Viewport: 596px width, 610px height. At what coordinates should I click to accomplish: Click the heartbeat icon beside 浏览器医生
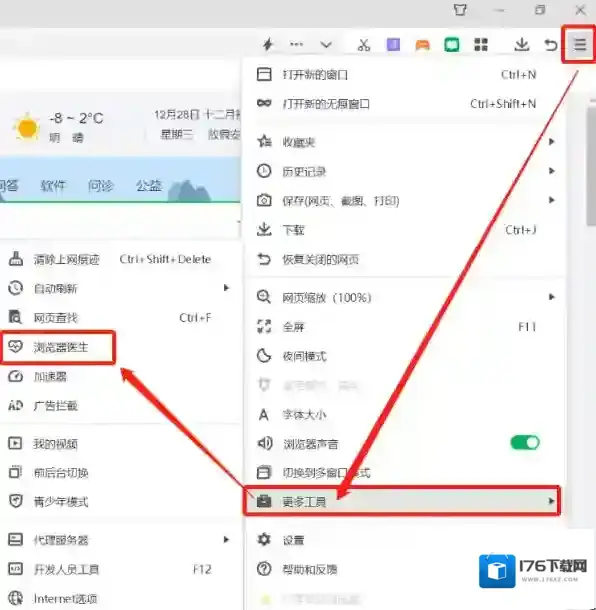(16, 346)
